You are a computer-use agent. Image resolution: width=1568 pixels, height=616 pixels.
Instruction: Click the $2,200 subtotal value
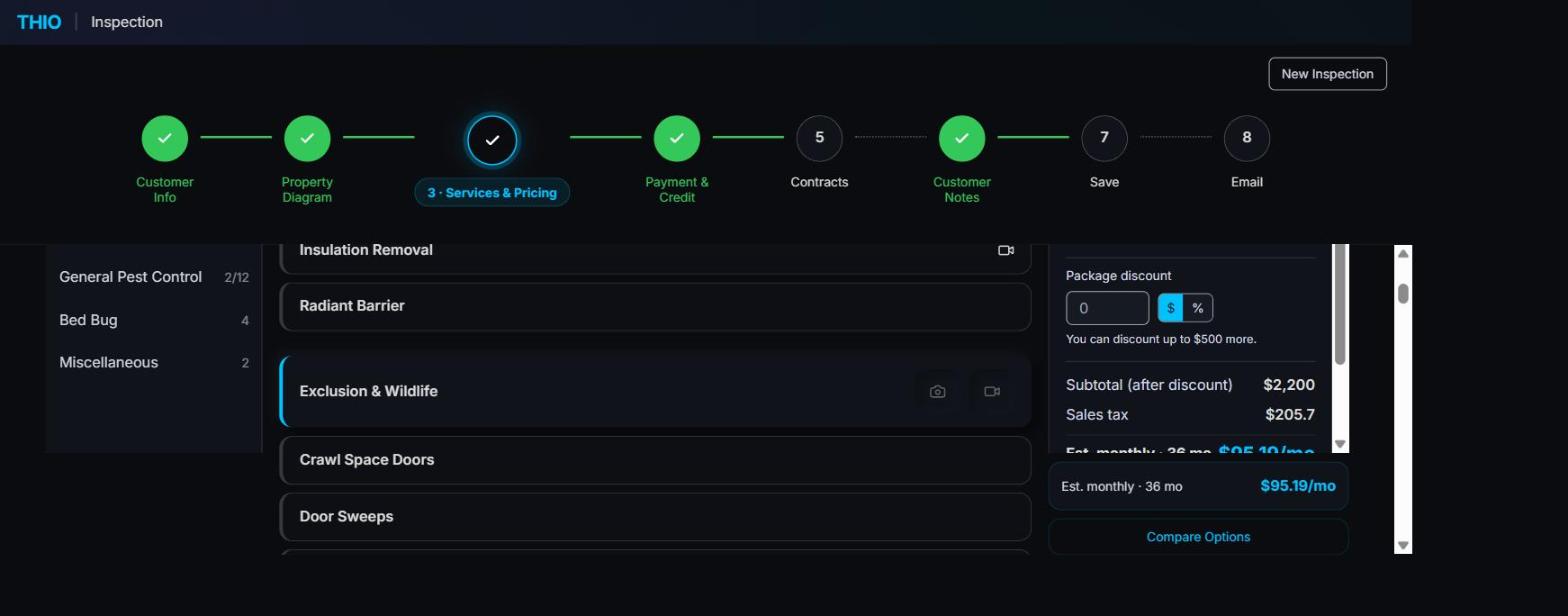1289,385
